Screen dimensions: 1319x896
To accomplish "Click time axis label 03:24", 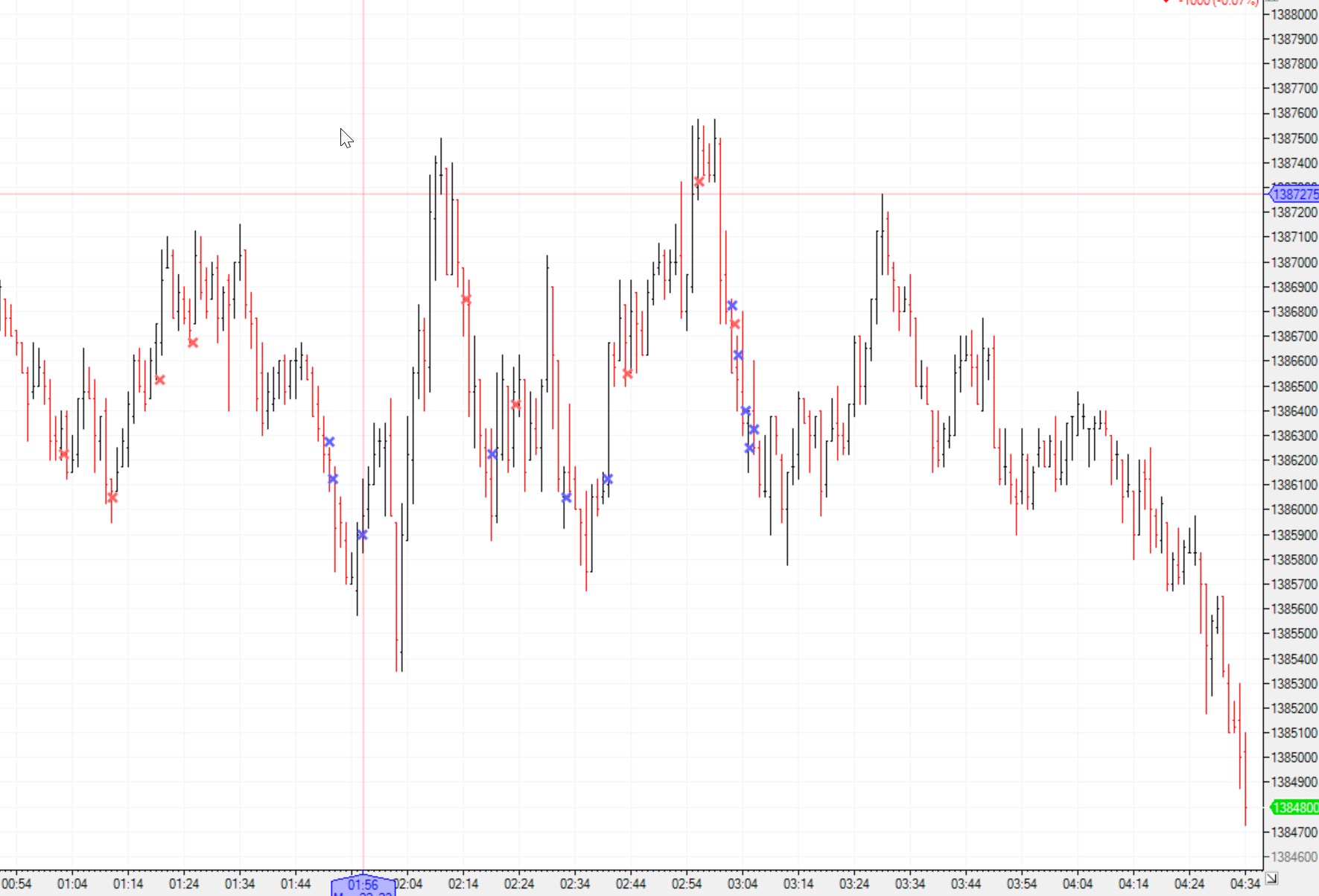I will click(x=854, y=884).
